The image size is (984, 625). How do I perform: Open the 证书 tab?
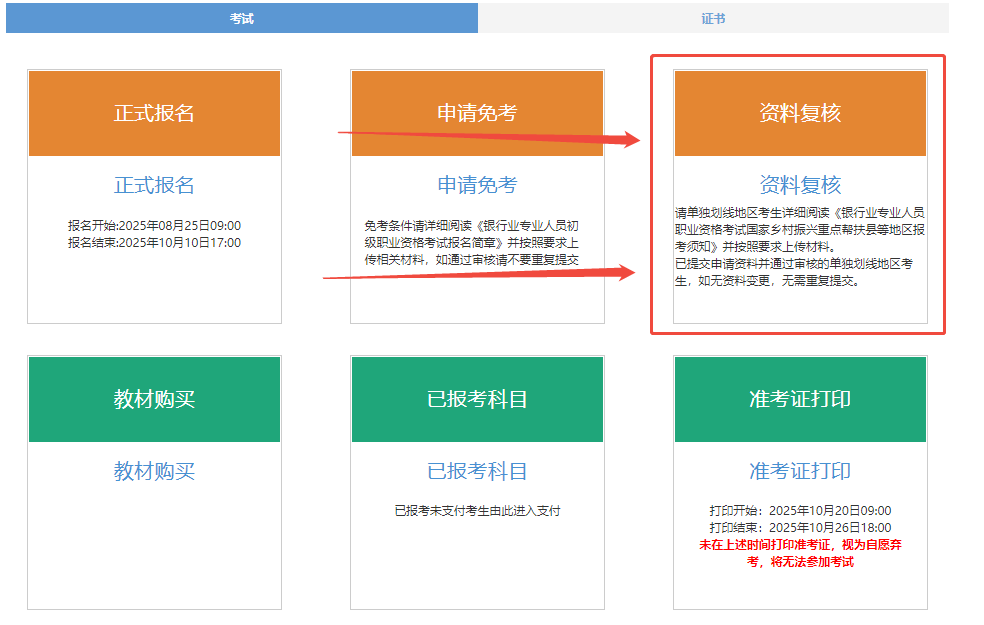click(x=713, y=18)
